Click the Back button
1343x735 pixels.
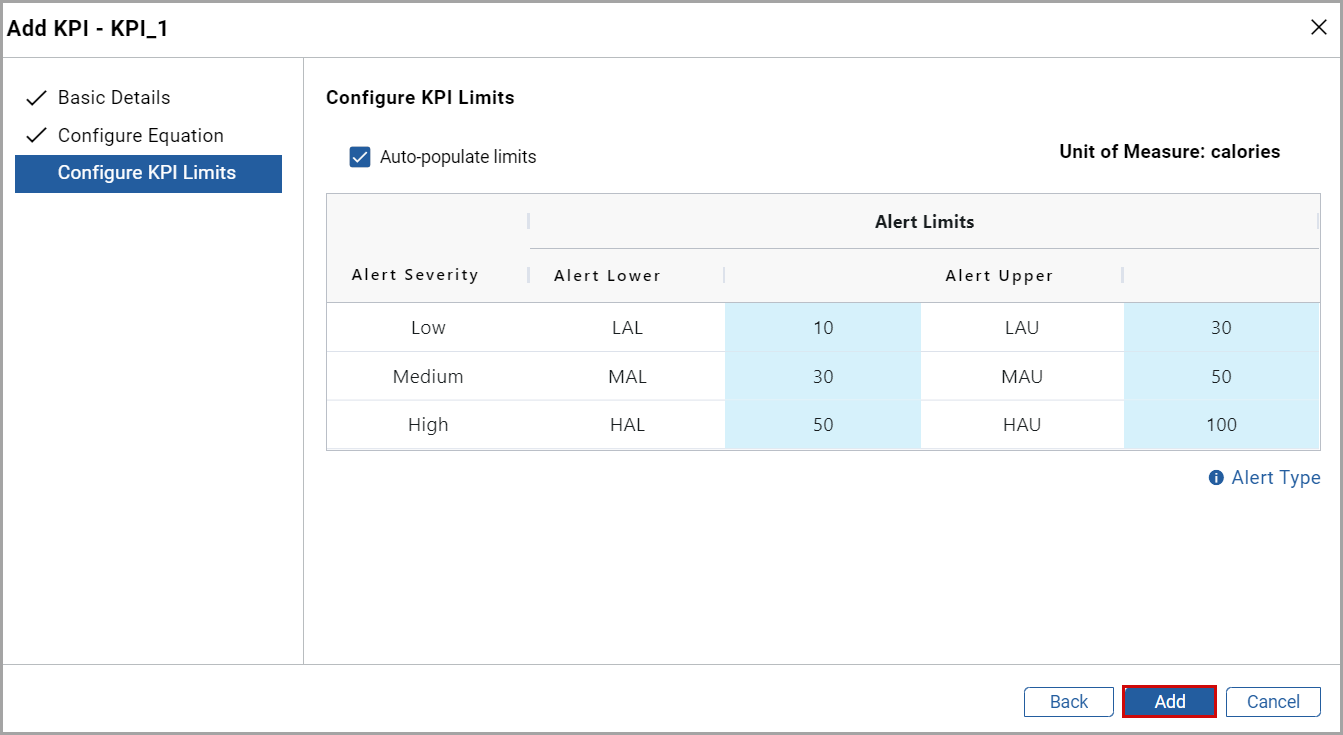(1068, 701)
